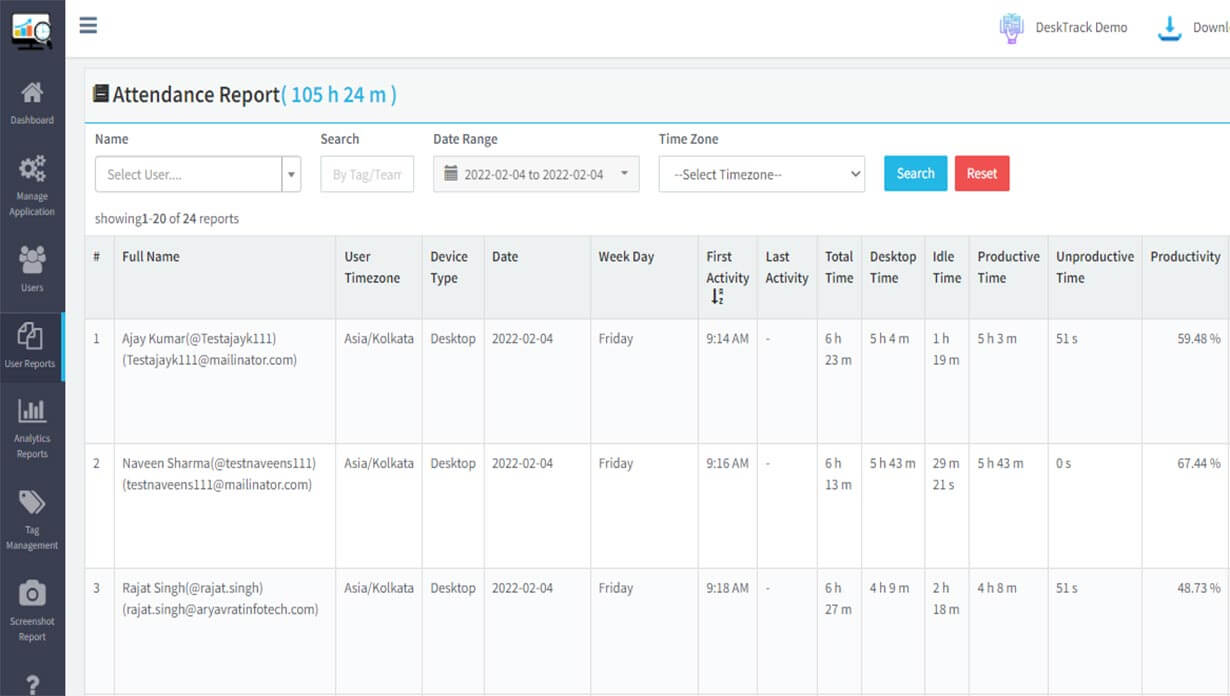This screenshot has width=1230, height=696.
Task: Click the Download icon in header
Action: (1169, 28)
